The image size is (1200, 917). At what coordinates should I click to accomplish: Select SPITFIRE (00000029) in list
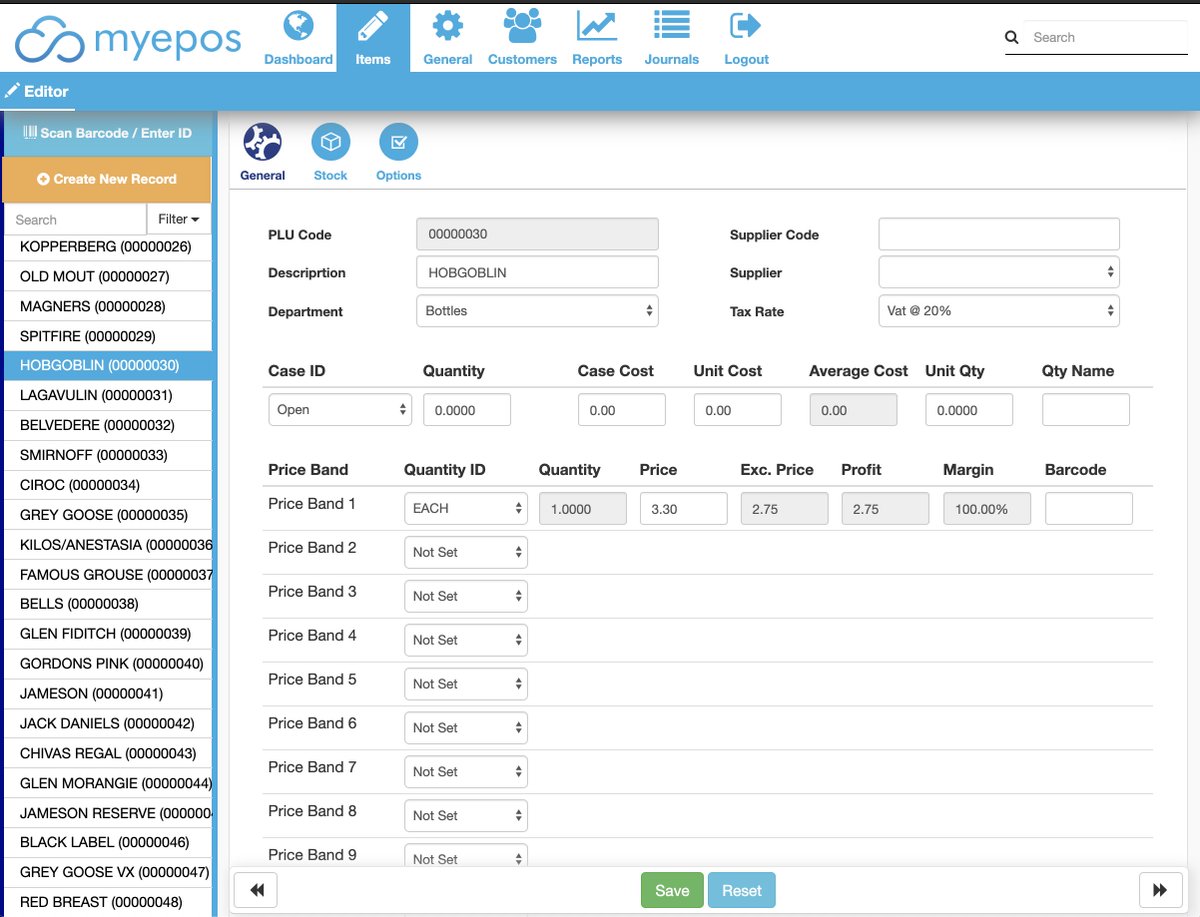pos(107,336)
